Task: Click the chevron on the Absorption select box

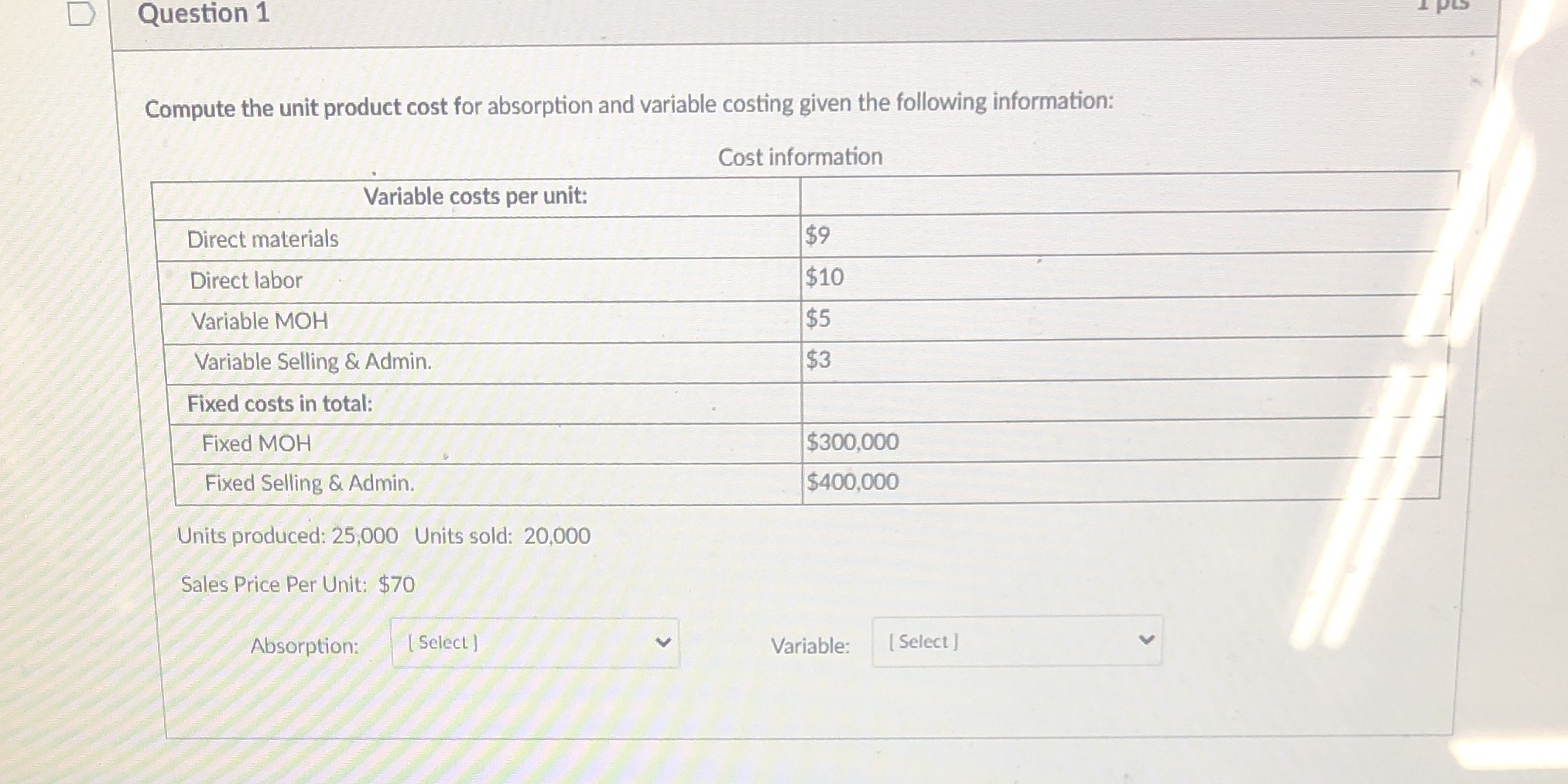Action: coord(664,642)
